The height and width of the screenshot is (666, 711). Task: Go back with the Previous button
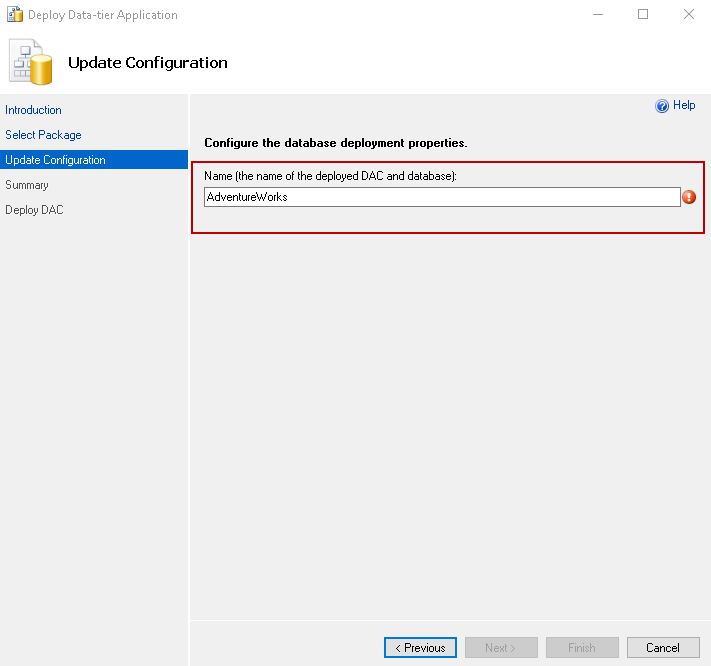(x=420, y=648)
